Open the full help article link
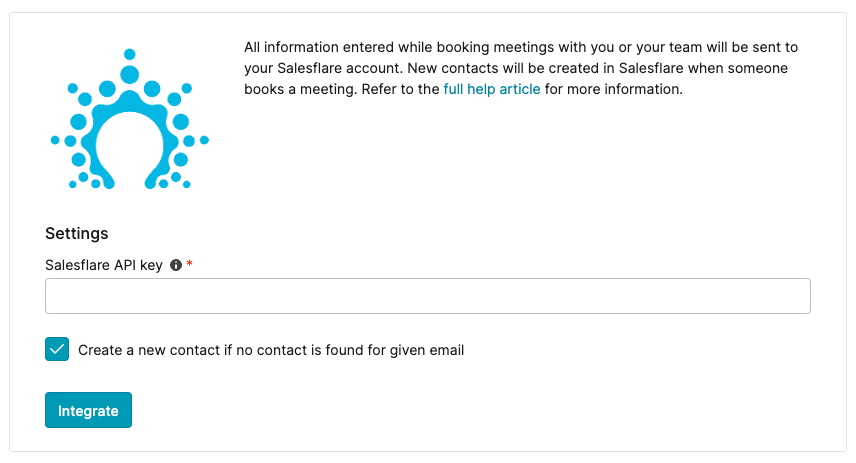Viewport: 856px width, 463px height. (x=491, y=89)
